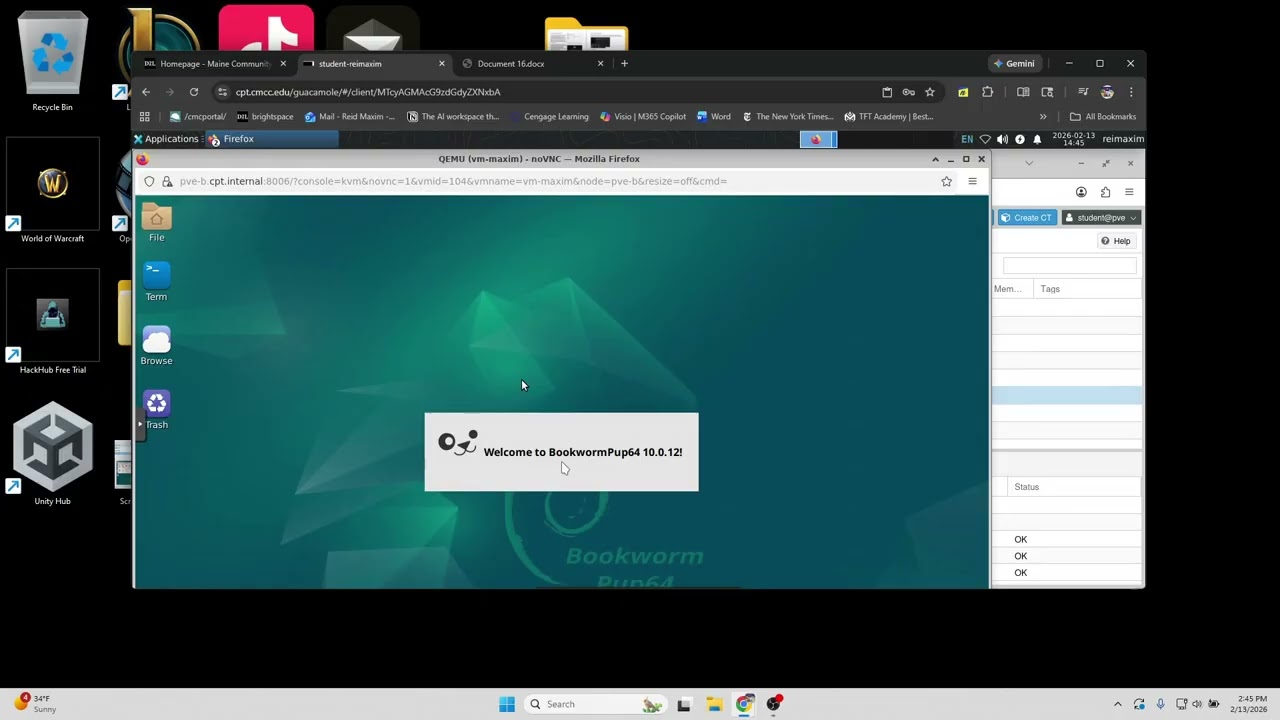
Task: Click shield icon in noVNC address bar
Action: click(x=149, y=181)
